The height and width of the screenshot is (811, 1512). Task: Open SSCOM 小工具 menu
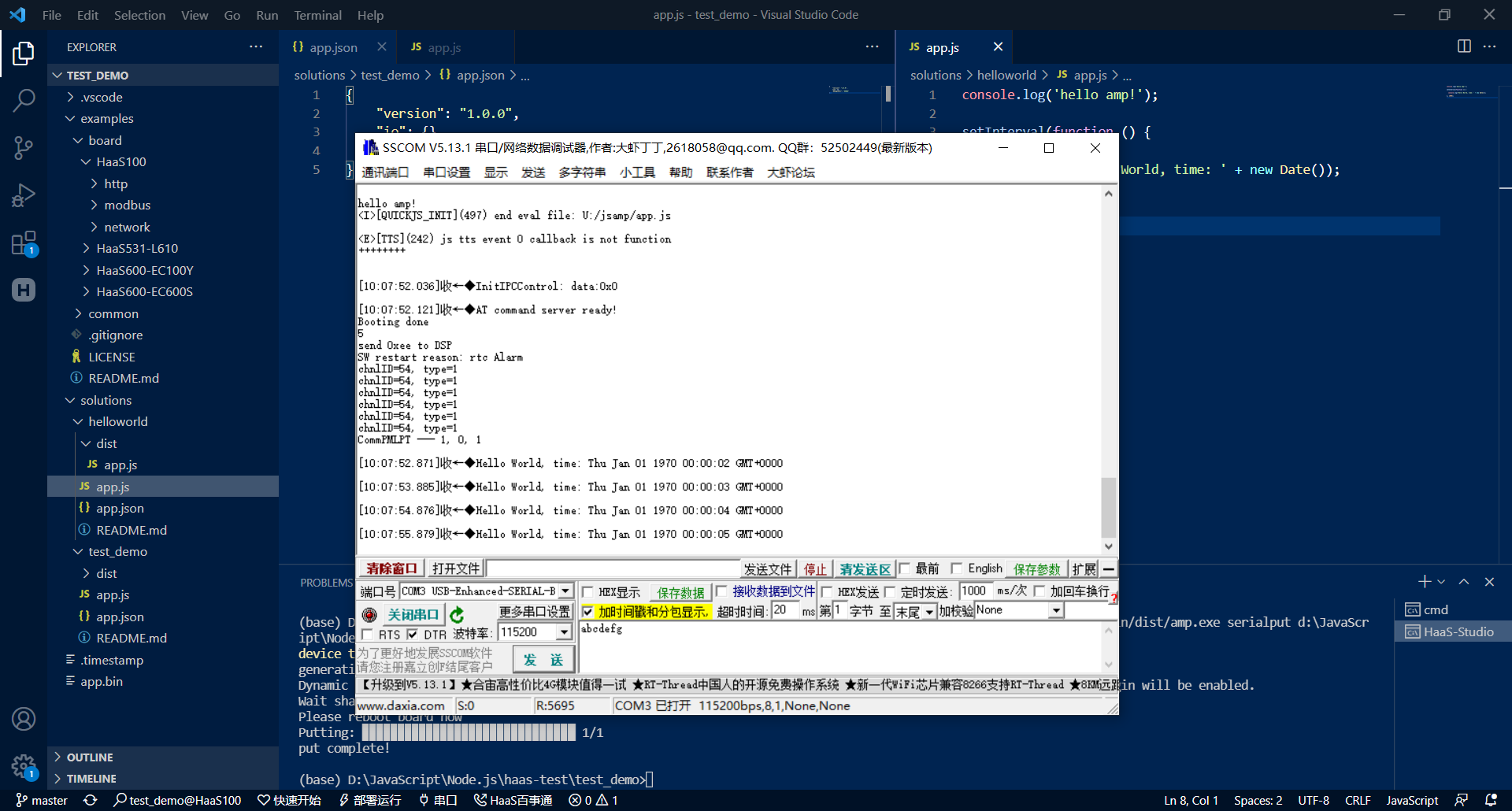(x=637, y=172)
